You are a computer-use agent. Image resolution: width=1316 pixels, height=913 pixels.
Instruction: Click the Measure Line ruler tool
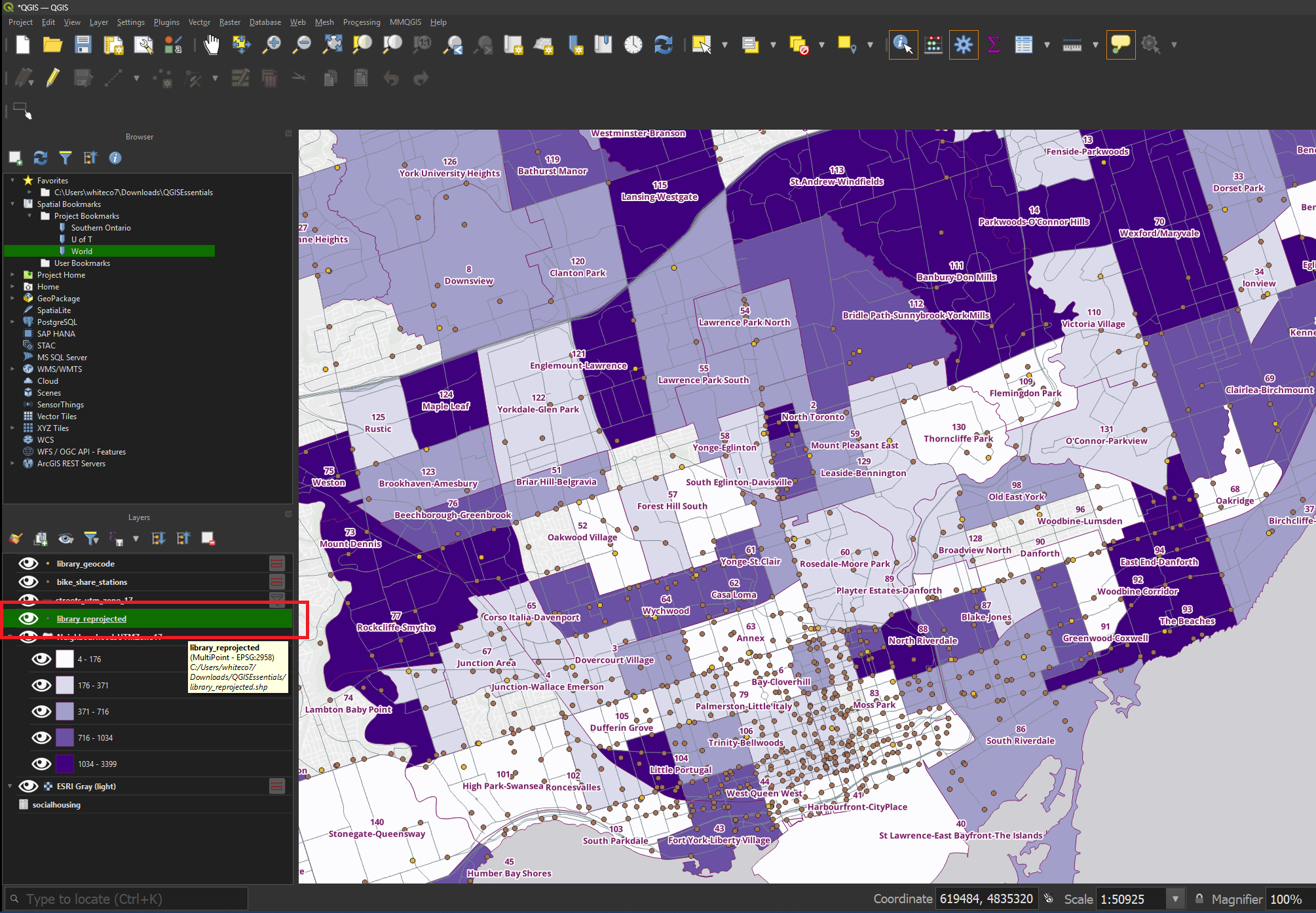click(x=1072, y=45)
